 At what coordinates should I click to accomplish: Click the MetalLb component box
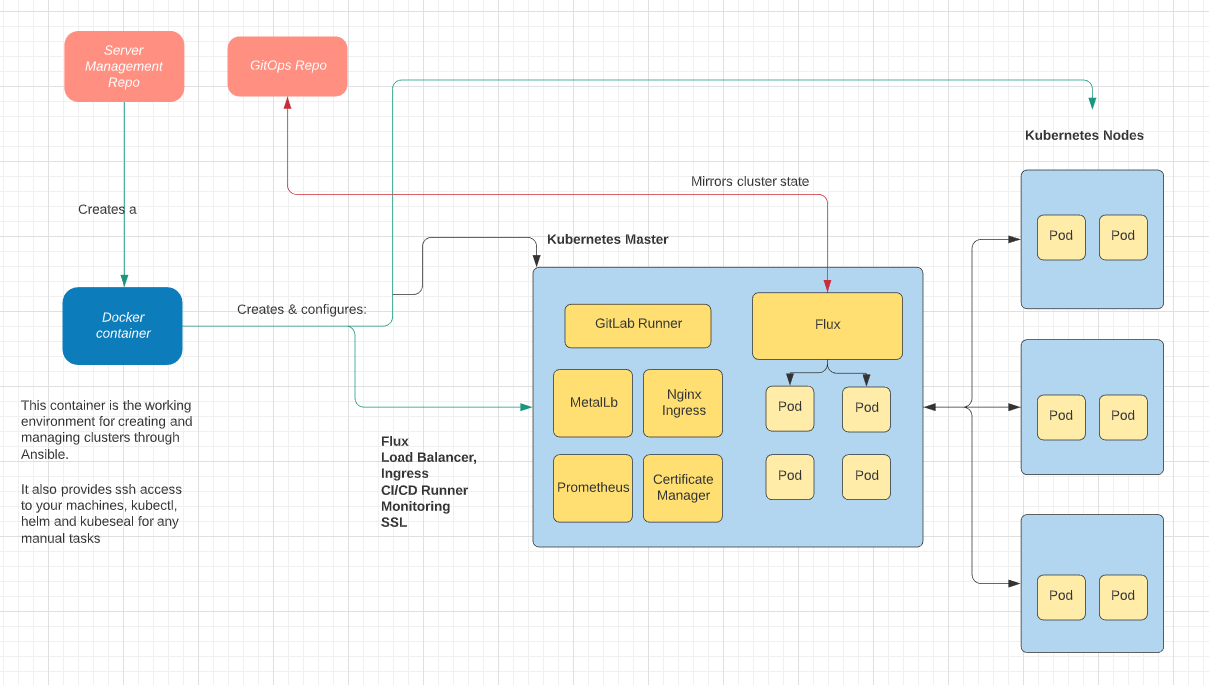(x=593, y=403)
